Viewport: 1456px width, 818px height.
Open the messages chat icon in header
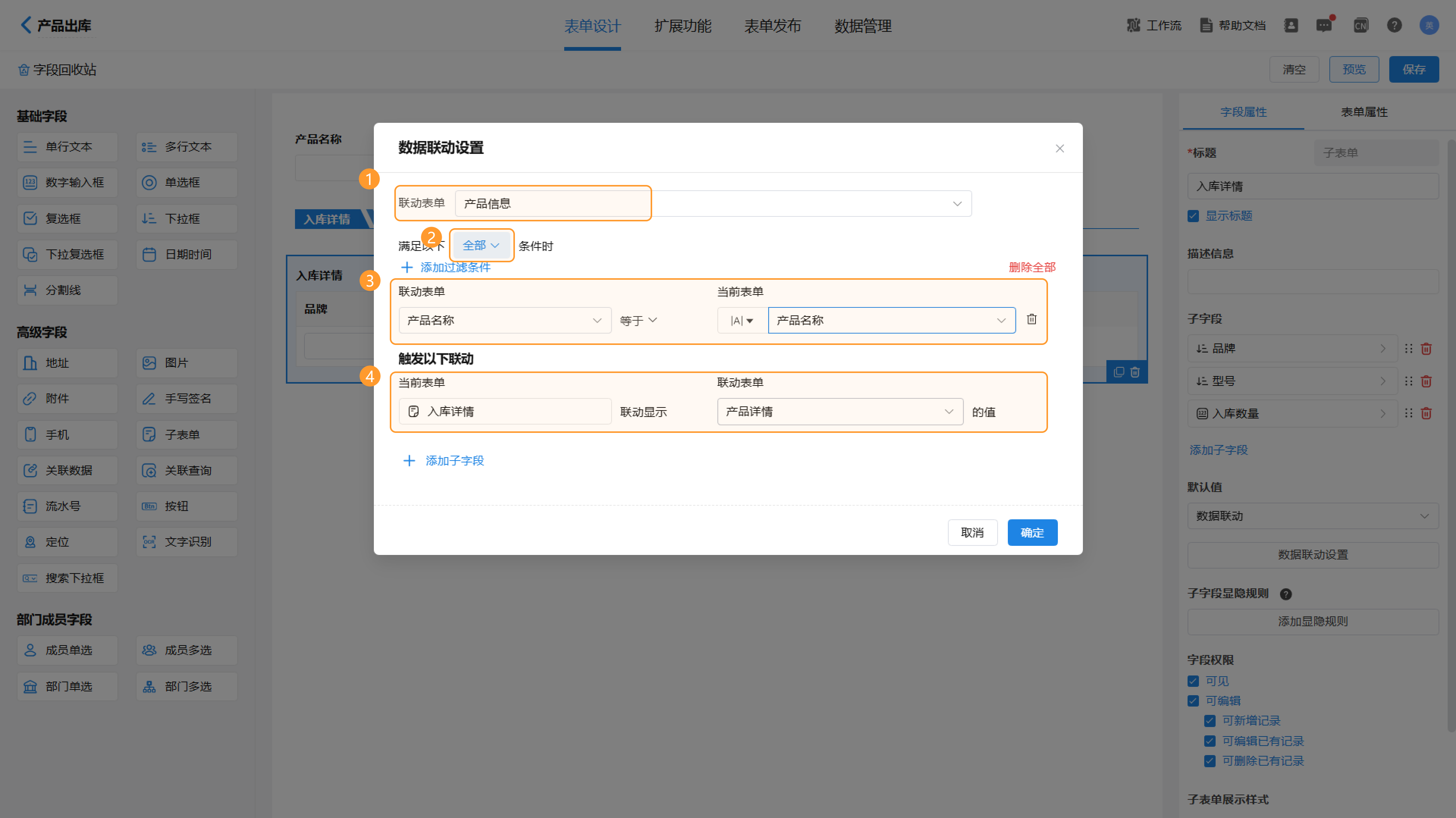click(x=1324, y=25)
